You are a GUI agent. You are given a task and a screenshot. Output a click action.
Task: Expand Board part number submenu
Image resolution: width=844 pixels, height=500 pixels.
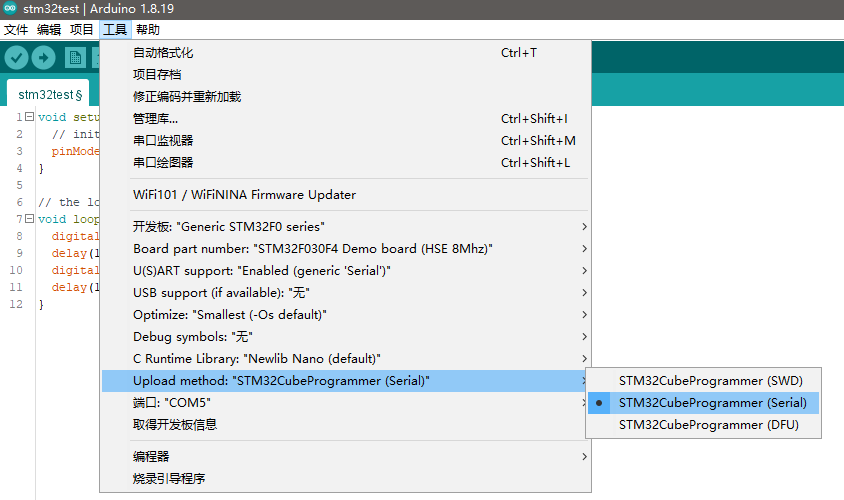345,249
